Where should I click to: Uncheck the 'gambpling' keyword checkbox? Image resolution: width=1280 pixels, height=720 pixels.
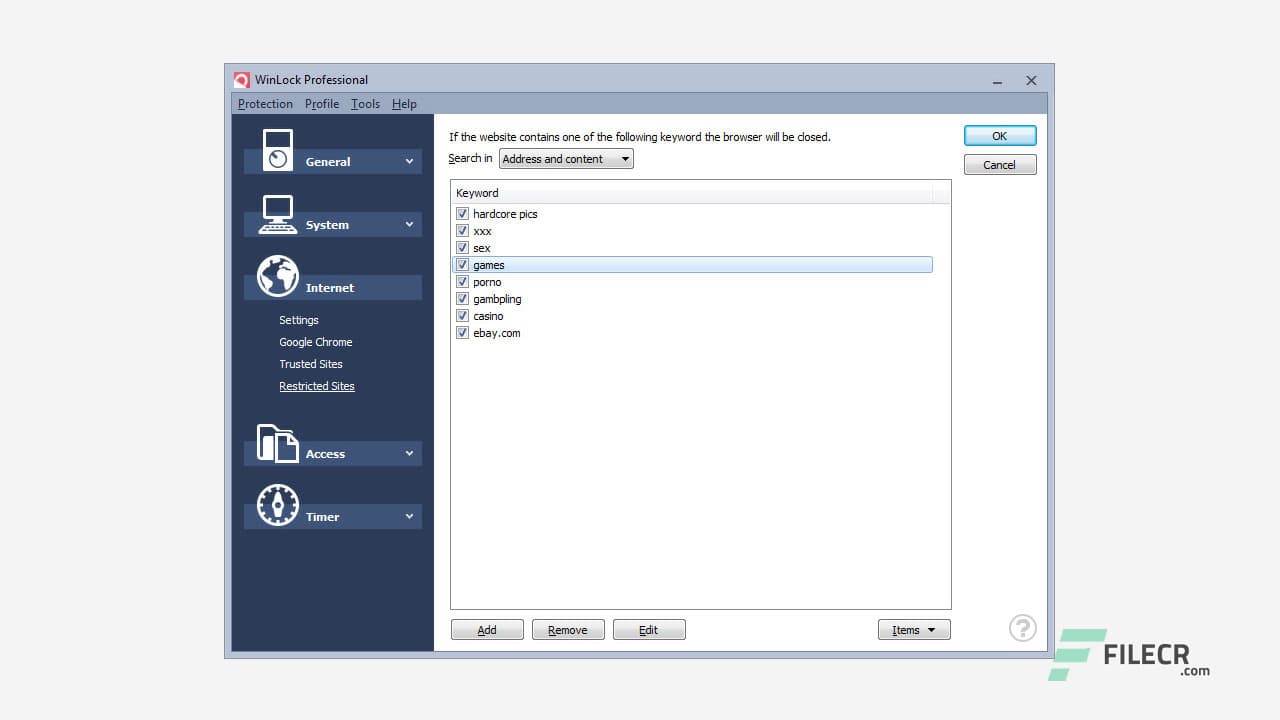[x=462, y=299]
